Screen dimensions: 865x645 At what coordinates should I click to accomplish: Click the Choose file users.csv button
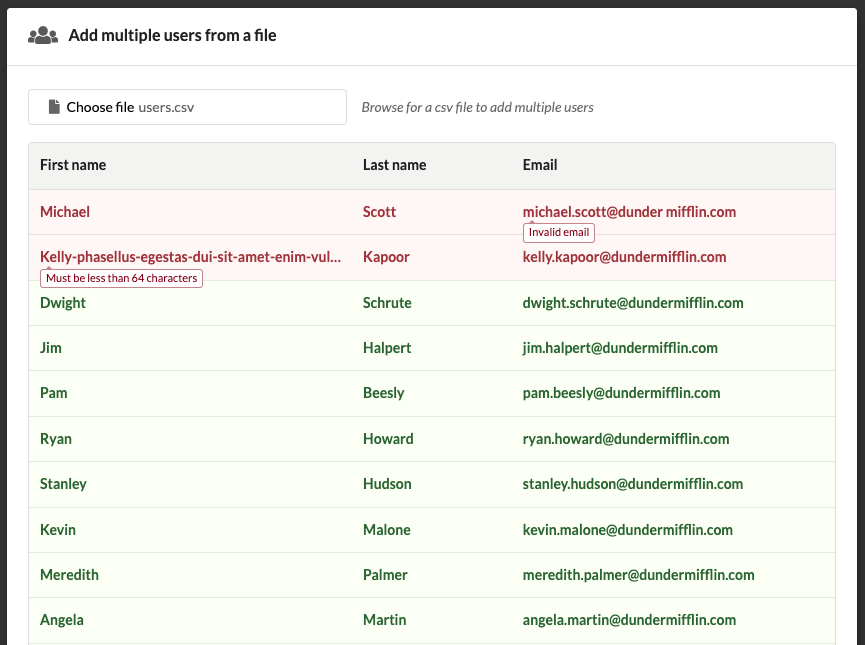[187, 107]
